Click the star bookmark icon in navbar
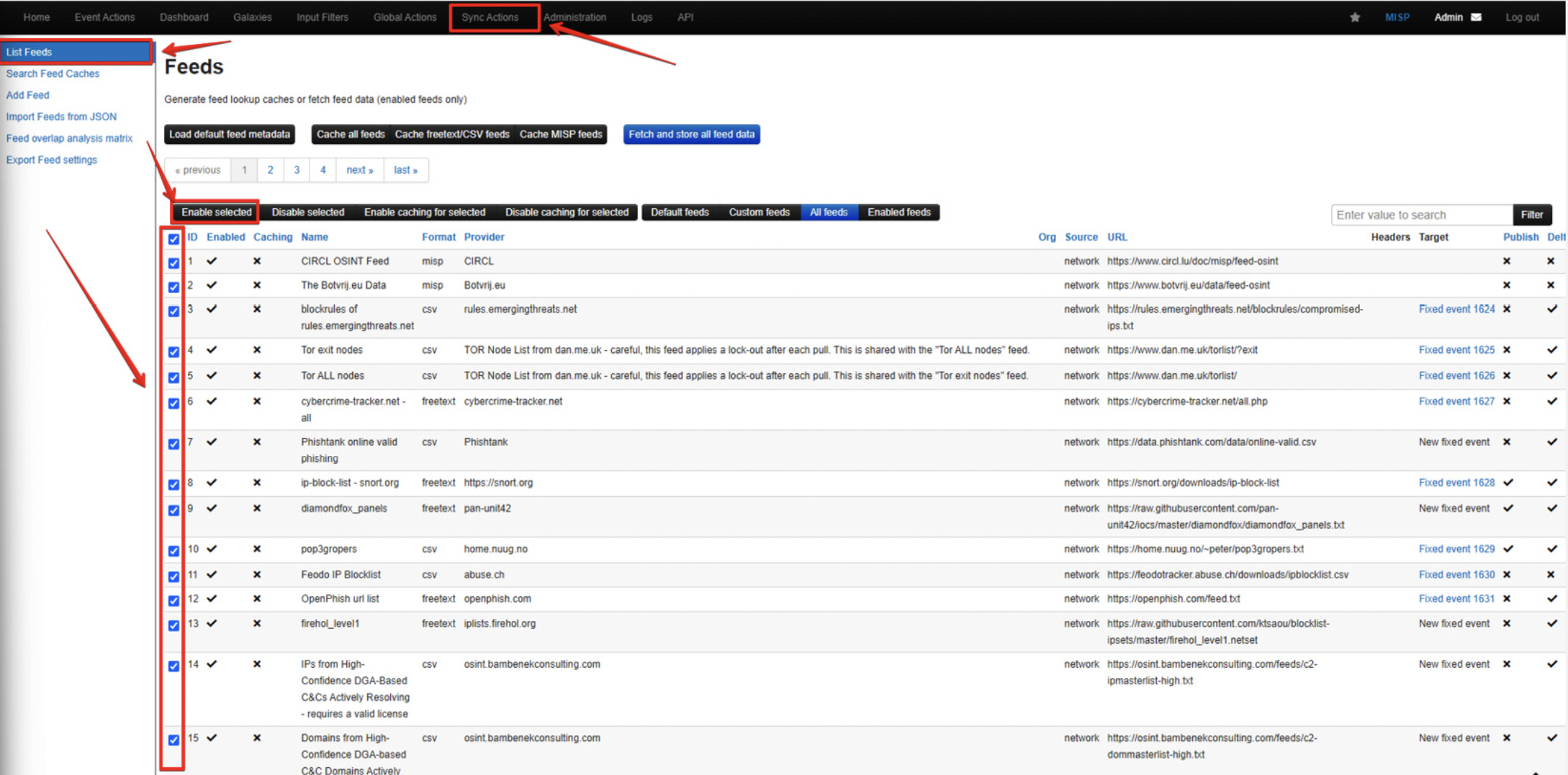Viewport: 1568px width, 775px height. click(x=1354, y=17)
